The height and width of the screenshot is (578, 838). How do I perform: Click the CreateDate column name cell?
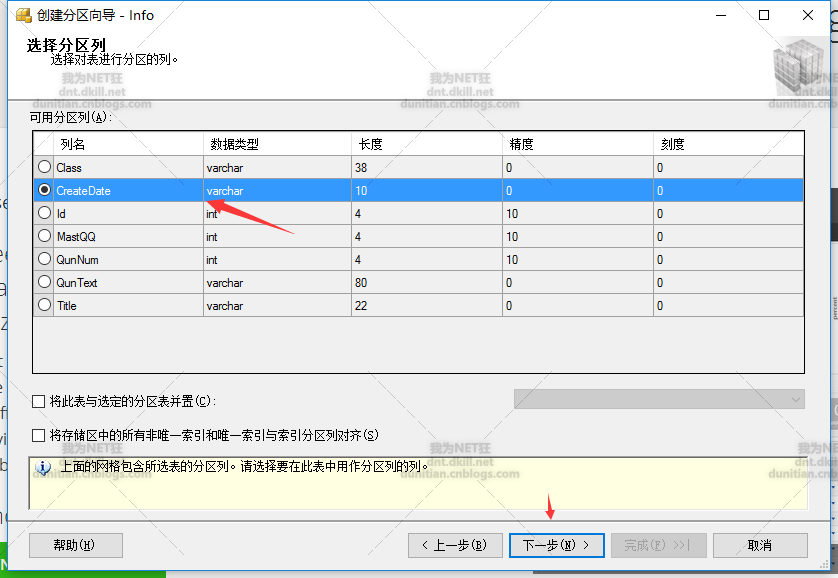click(128, 191)
